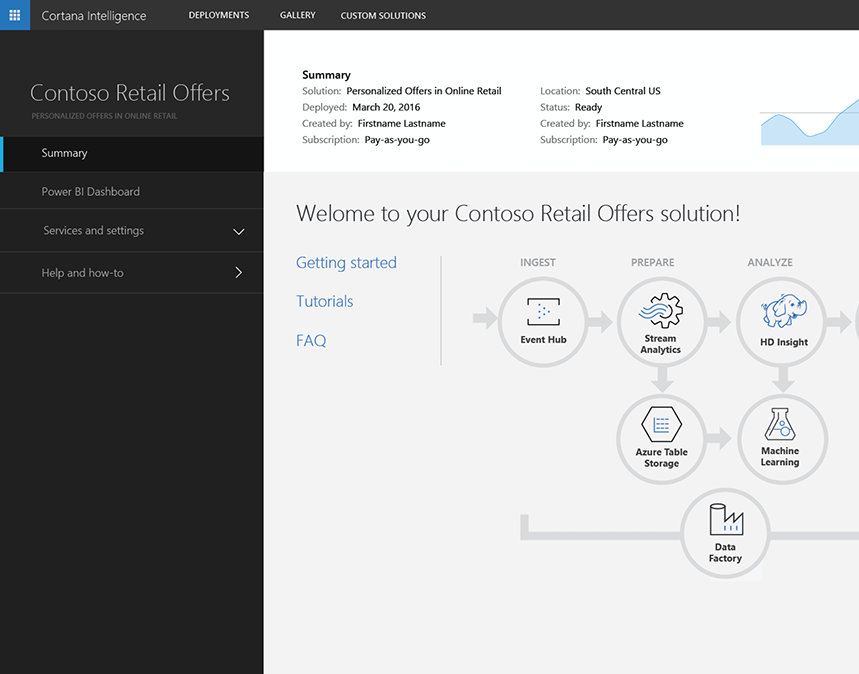Open the Tutorials link

click(x=324, y=301)
